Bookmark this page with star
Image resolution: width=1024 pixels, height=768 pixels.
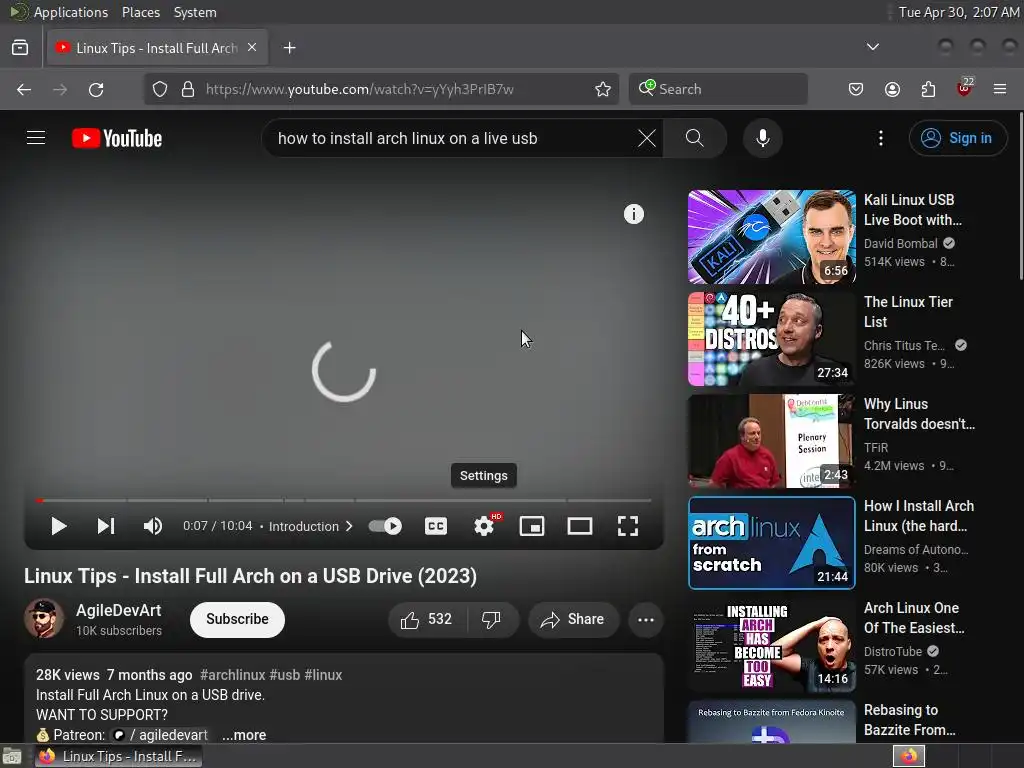pos(603,89)
